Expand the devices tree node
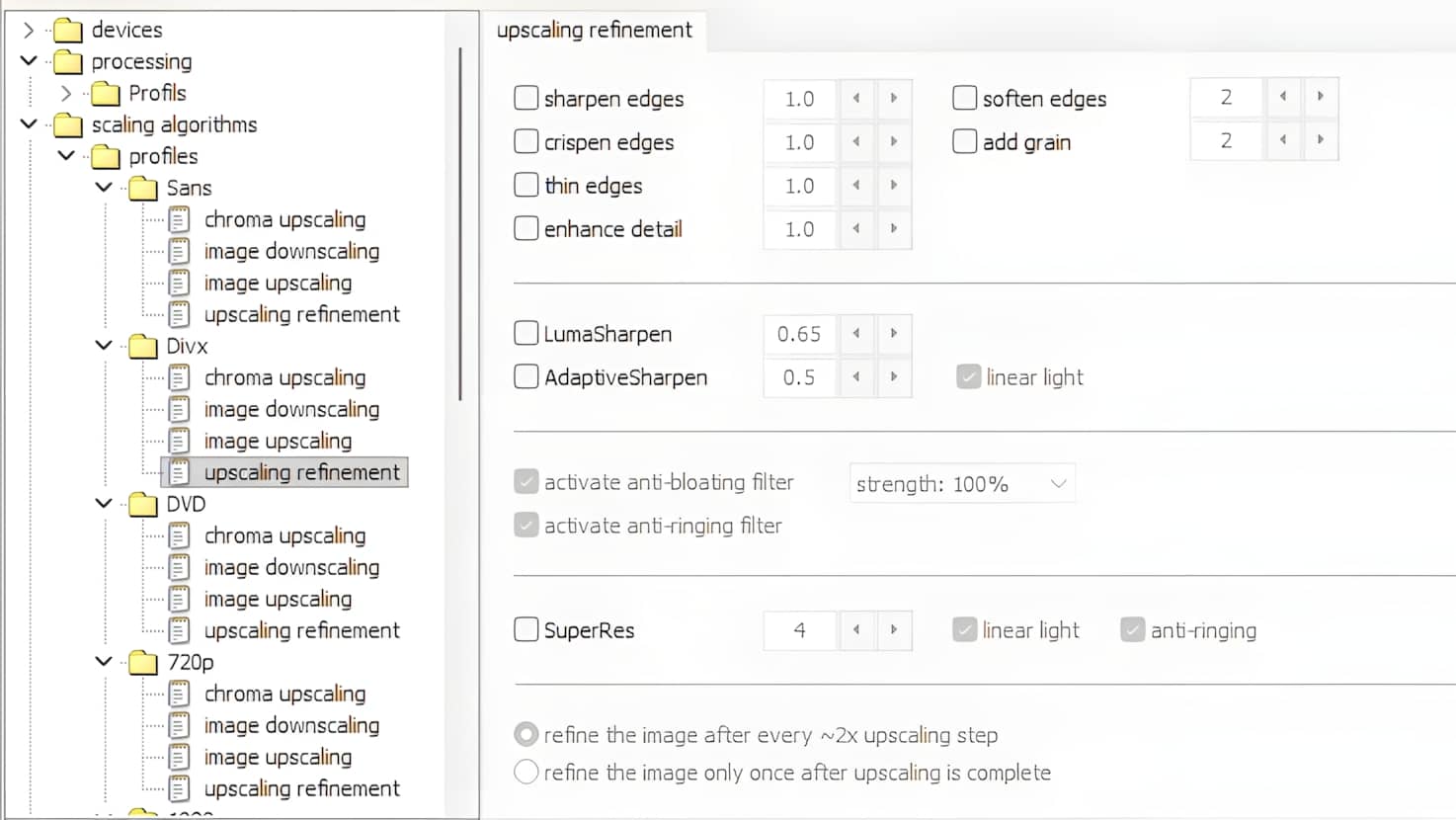Viewport: 1456px width, 820px height. [x=29, y=31]
